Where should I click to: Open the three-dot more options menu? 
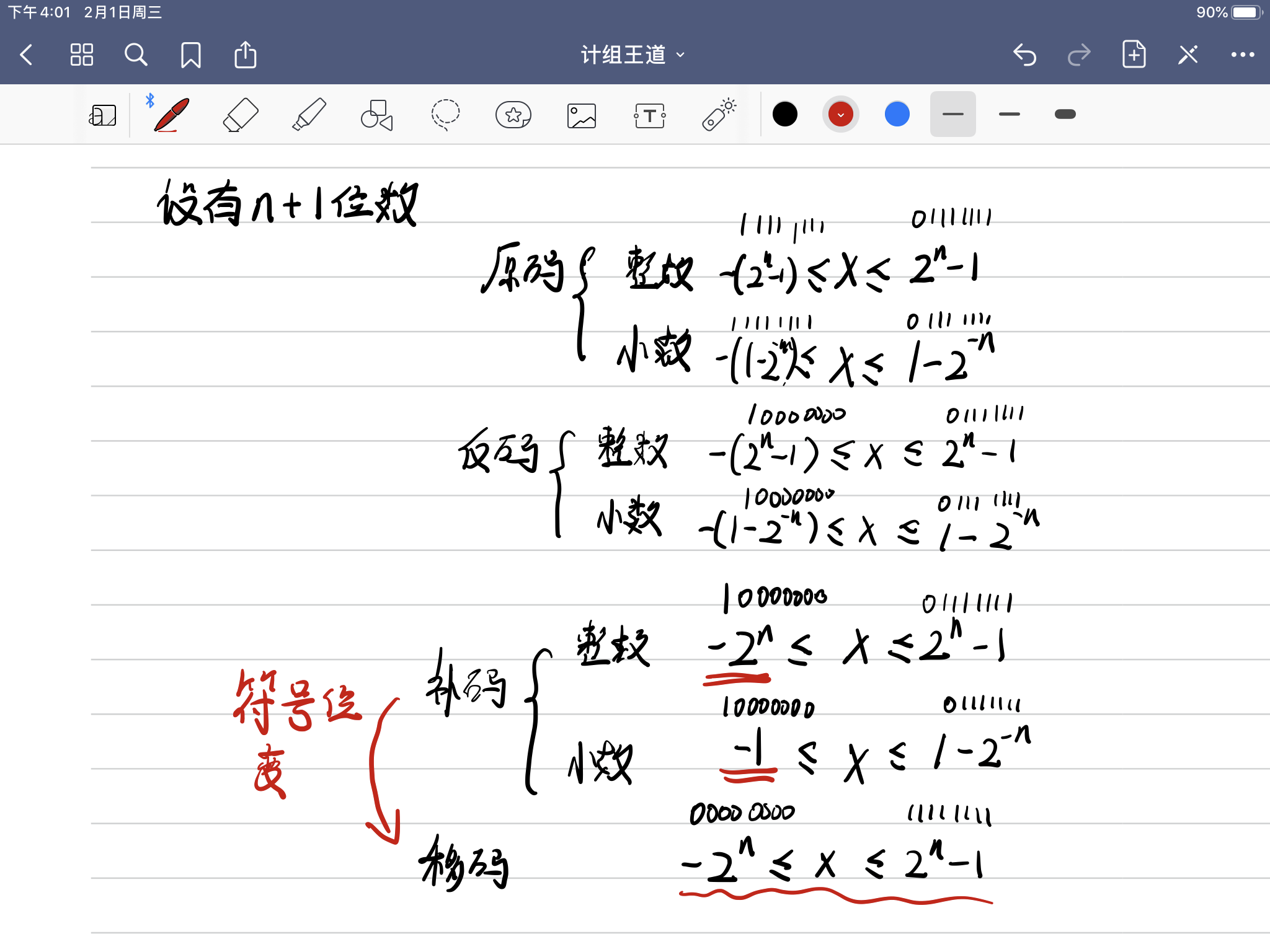1242,55
